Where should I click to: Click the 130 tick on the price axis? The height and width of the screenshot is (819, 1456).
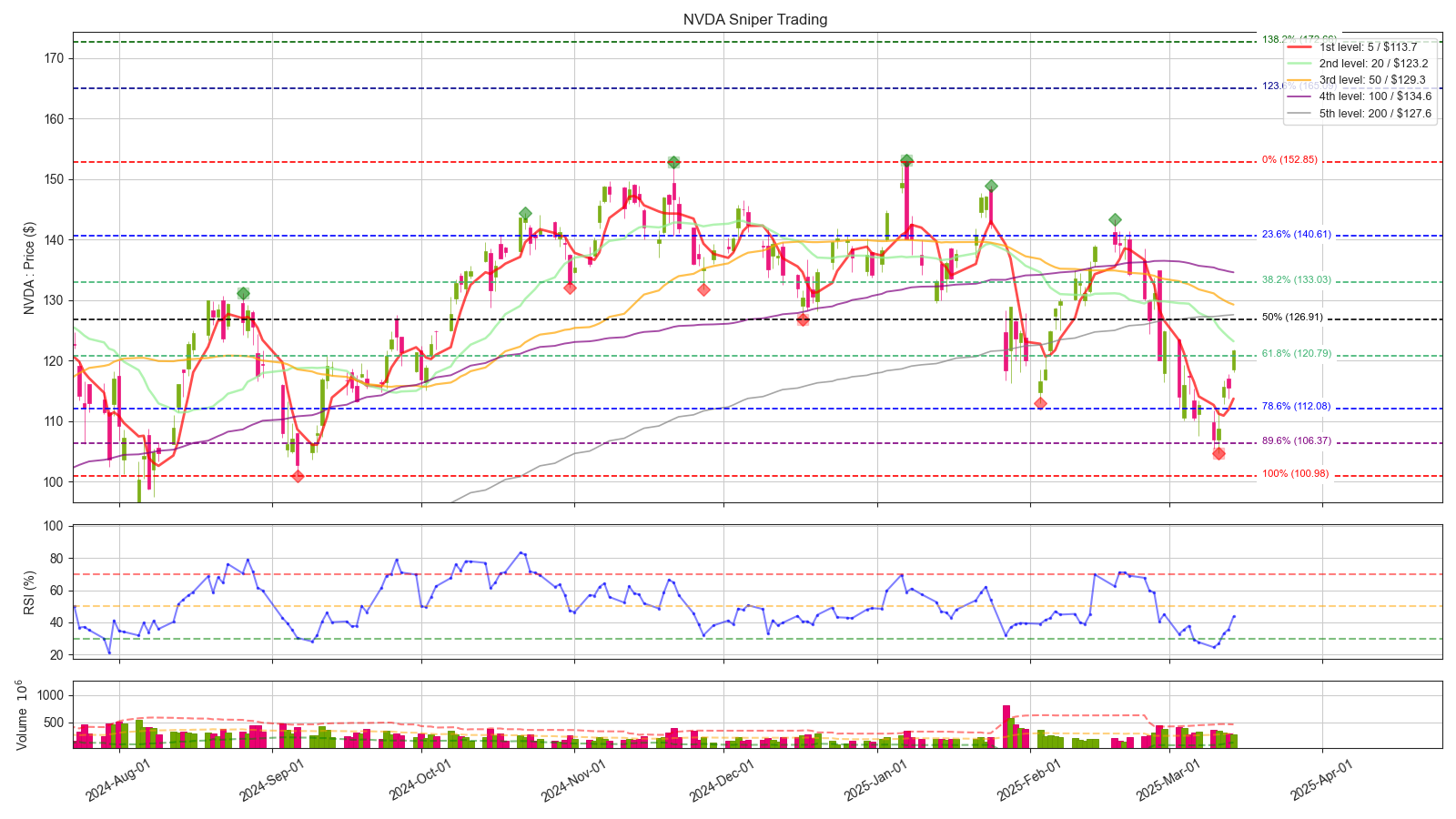[53, 300]
